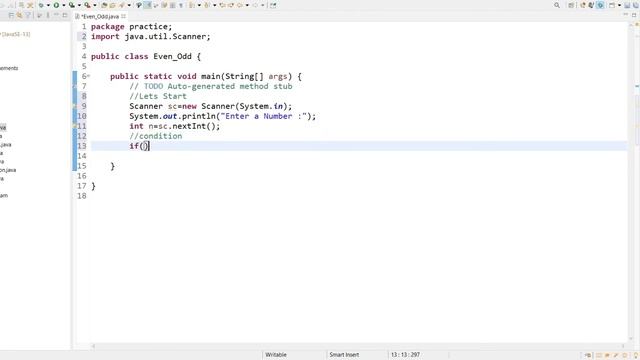Viewport: 640px width, 360px height.
Task: Click the filter icon in Package Explorer
Action: point(28,16)
